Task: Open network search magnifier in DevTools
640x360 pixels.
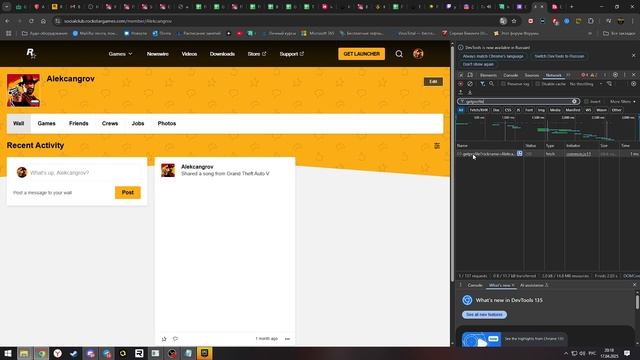Action: (491, 84)
